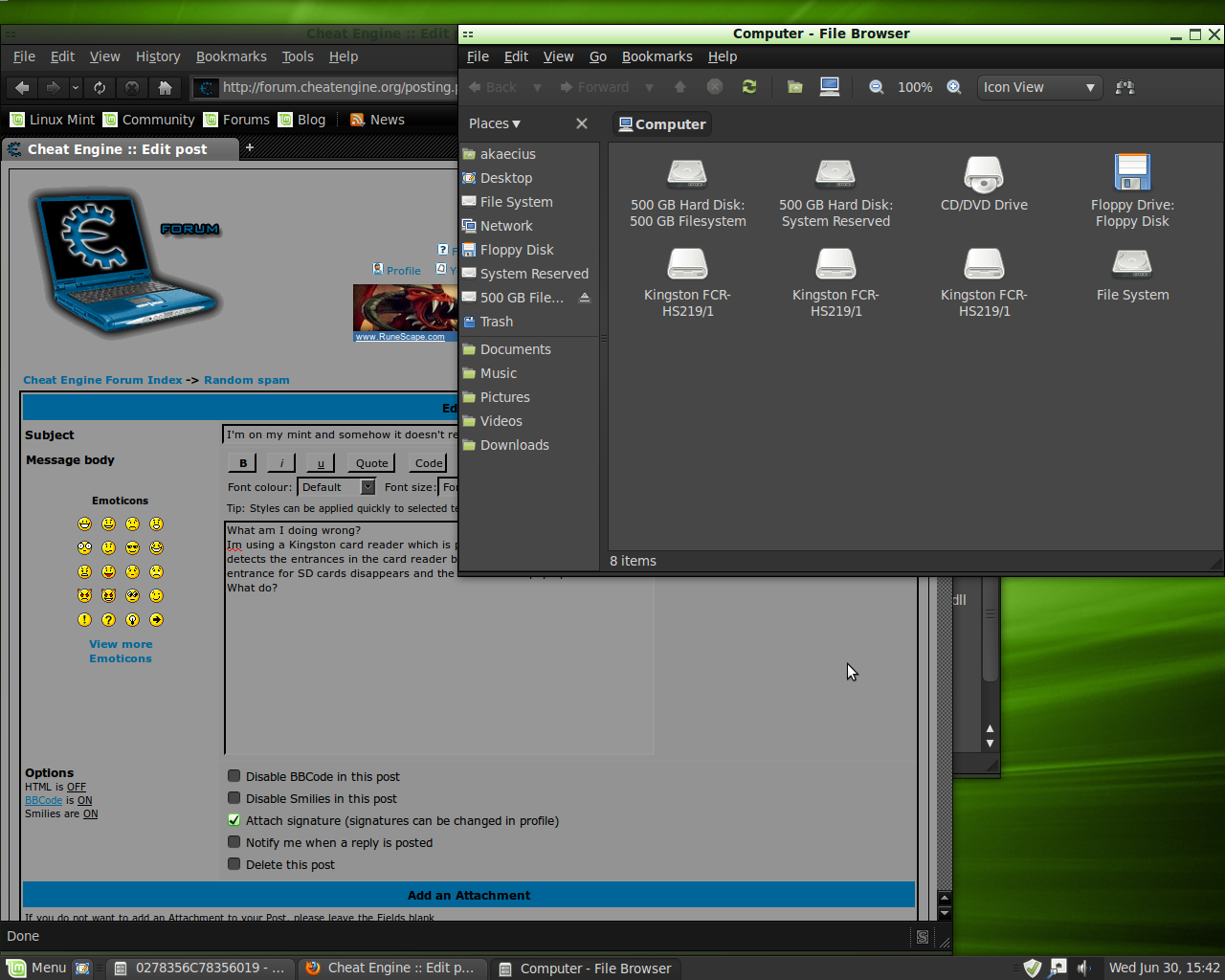Click the Computer icon in File Browser toolbar
Viewport: 1225px width, 980px height.
click(x=830, y=87)
